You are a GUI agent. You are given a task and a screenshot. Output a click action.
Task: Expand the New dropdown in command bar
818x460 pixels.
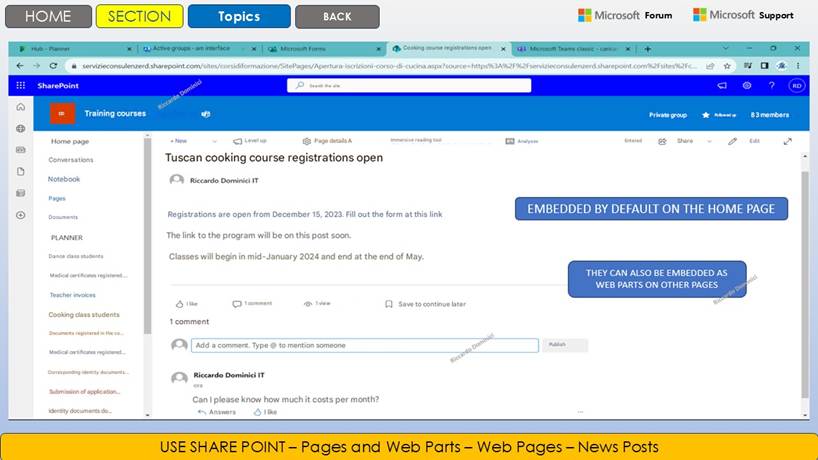point(179,141)
